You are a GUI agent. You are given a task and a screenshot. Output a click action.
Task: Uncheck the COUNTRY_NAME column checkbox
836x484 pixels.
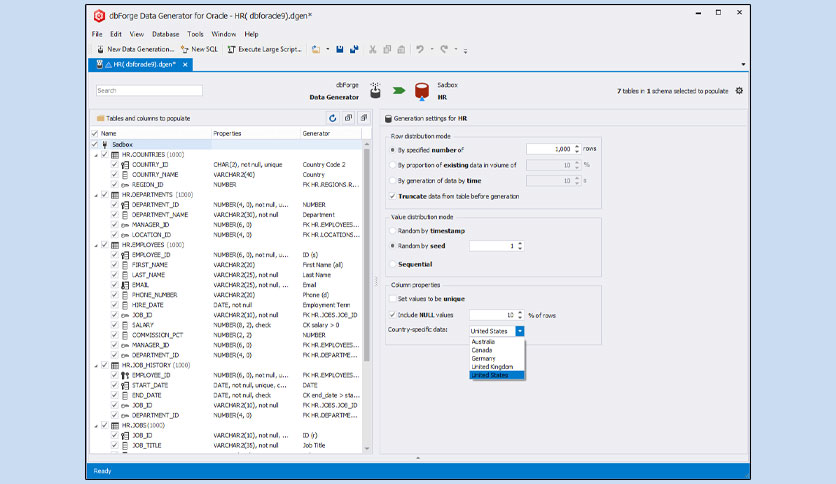click(115, 174)
